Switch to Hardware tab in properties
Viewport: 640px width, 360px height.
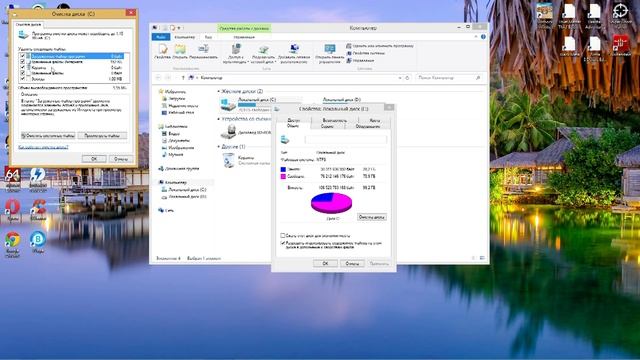(x=368, y=127)
